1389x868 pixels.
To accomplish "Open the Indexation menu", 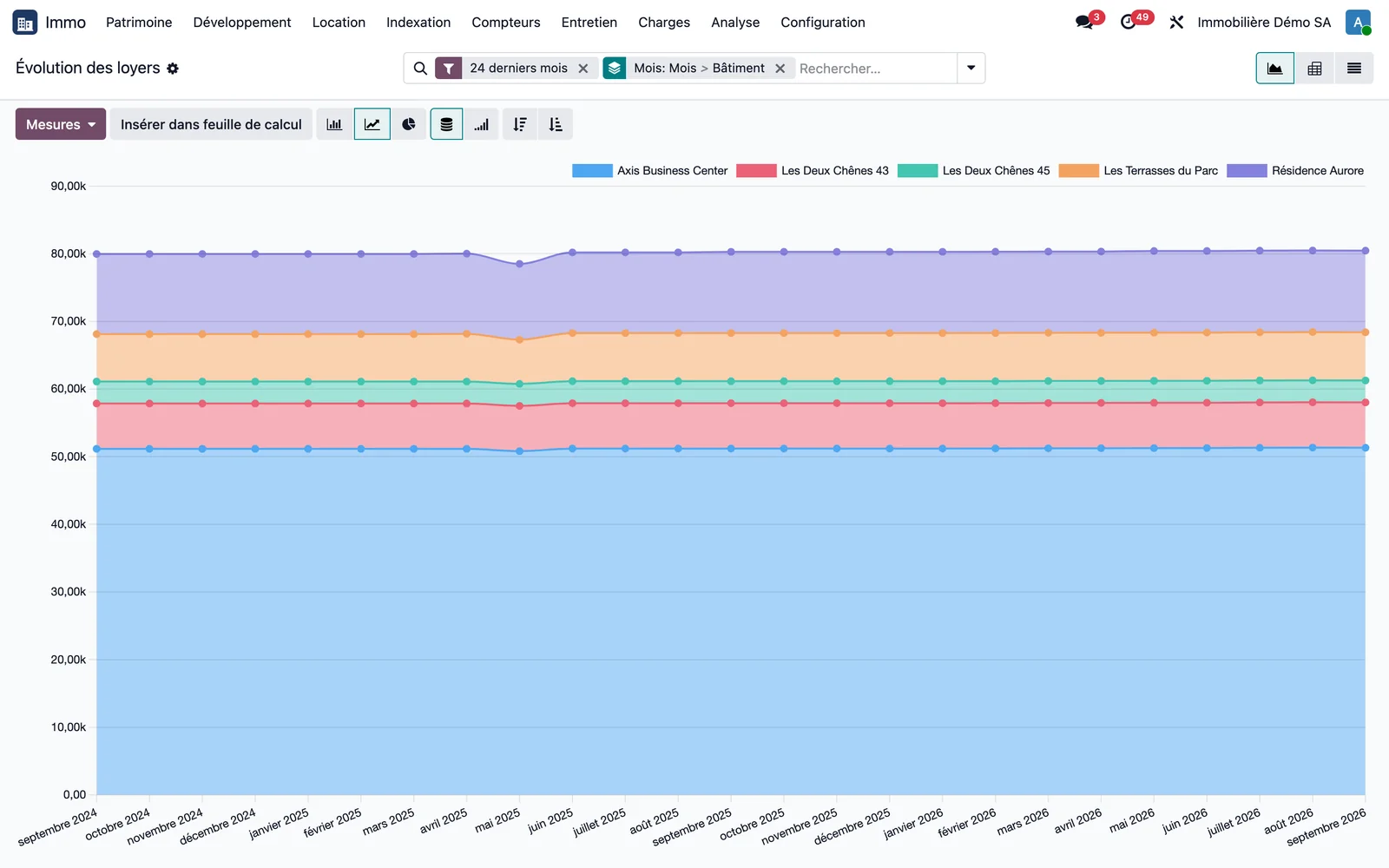I will coord(418,23).
